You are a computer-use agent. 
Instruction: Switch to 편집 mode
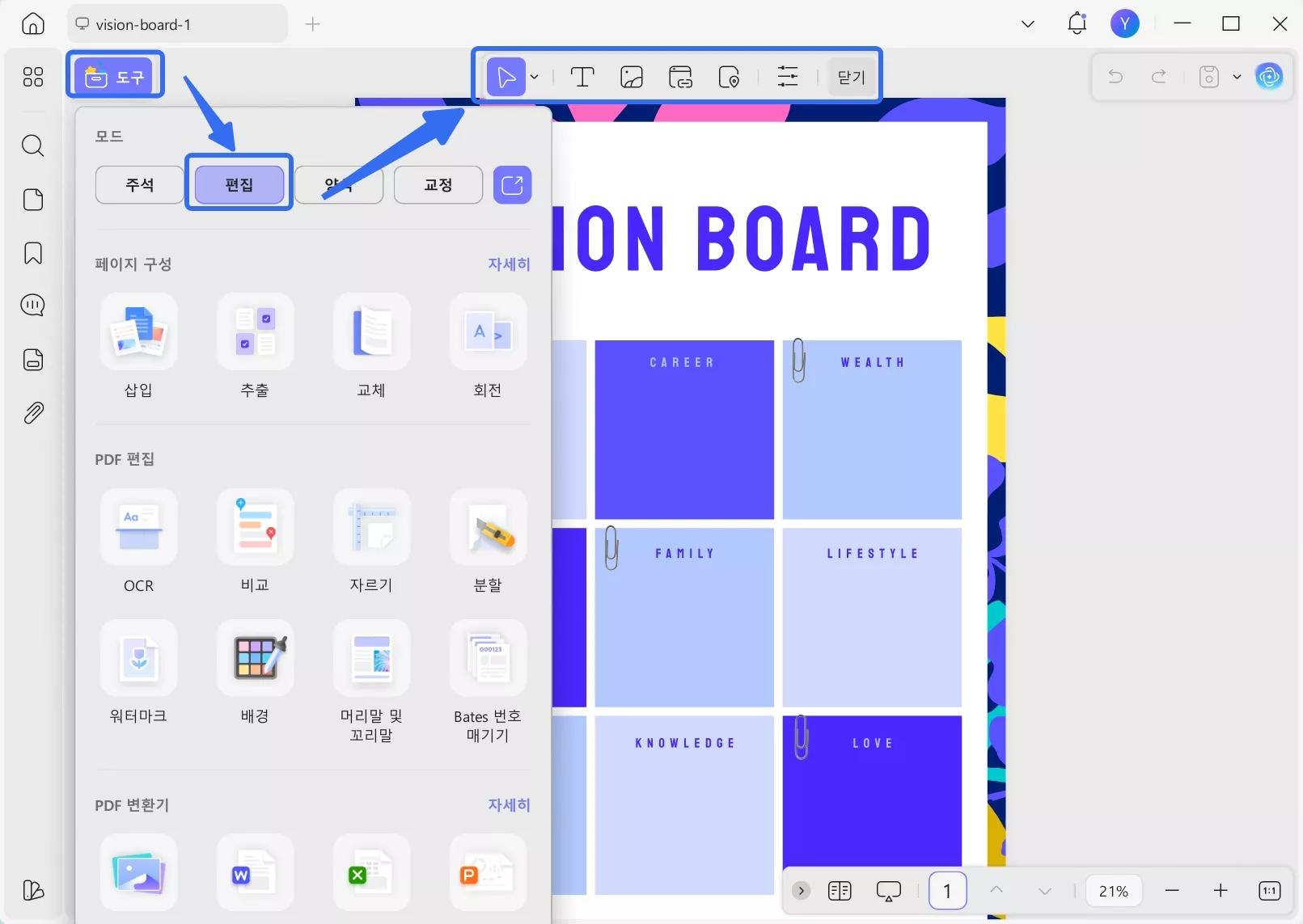coord(239,185)
